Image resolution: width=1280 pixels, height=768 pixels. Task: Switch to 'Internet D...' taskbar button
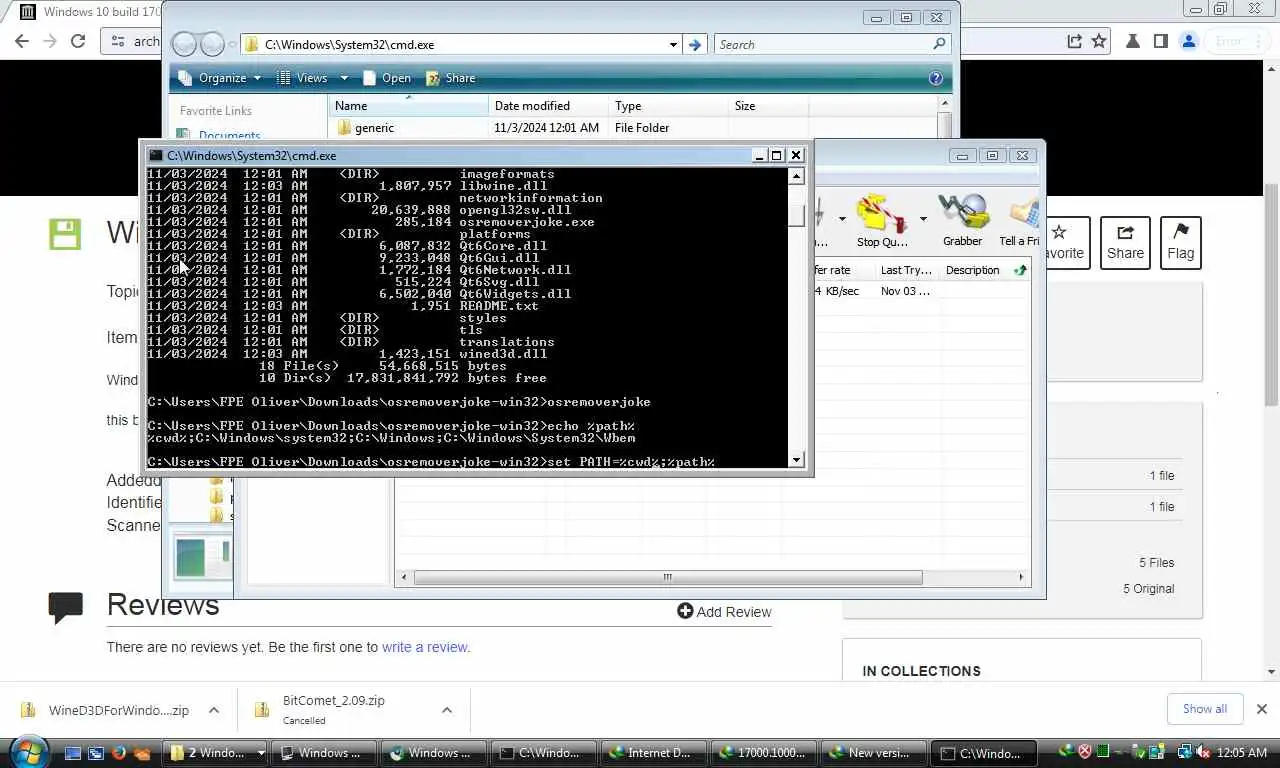(x=652, y=753)
